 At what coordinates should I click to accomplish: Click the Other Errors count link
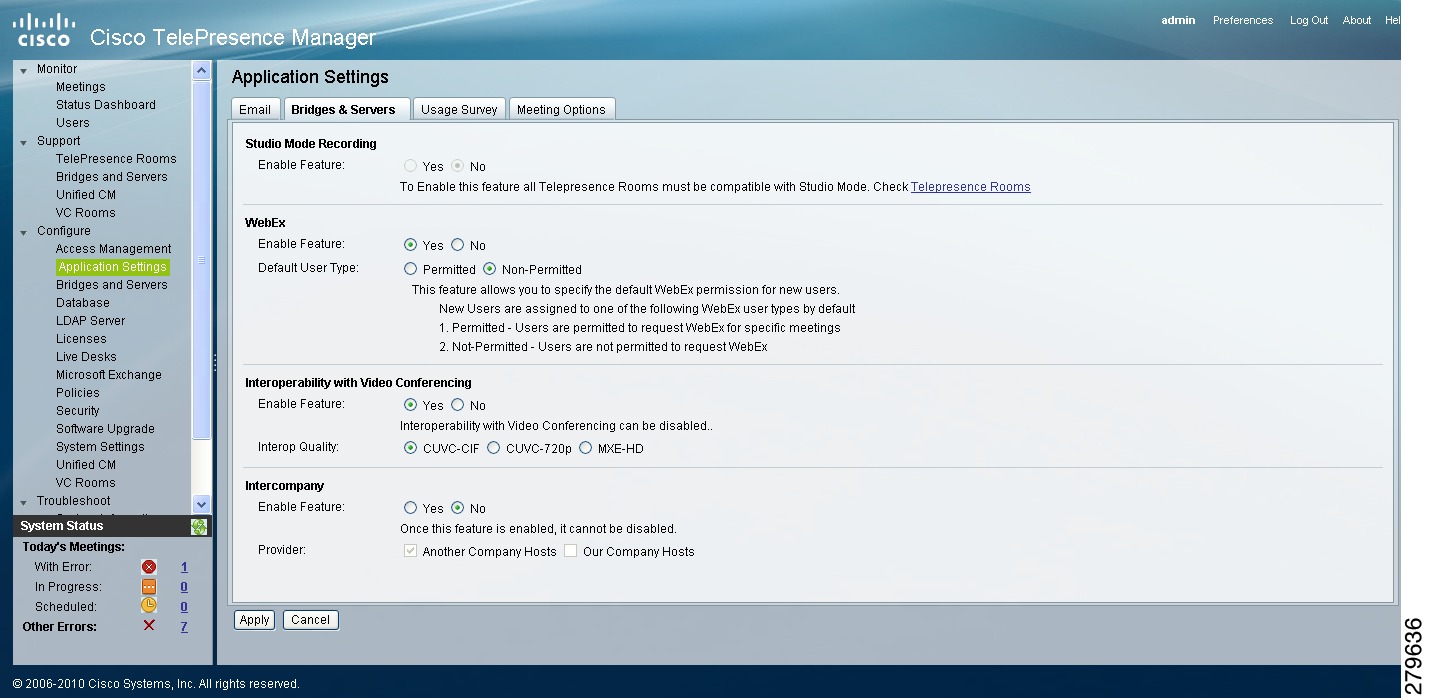(x=184, y=627)
